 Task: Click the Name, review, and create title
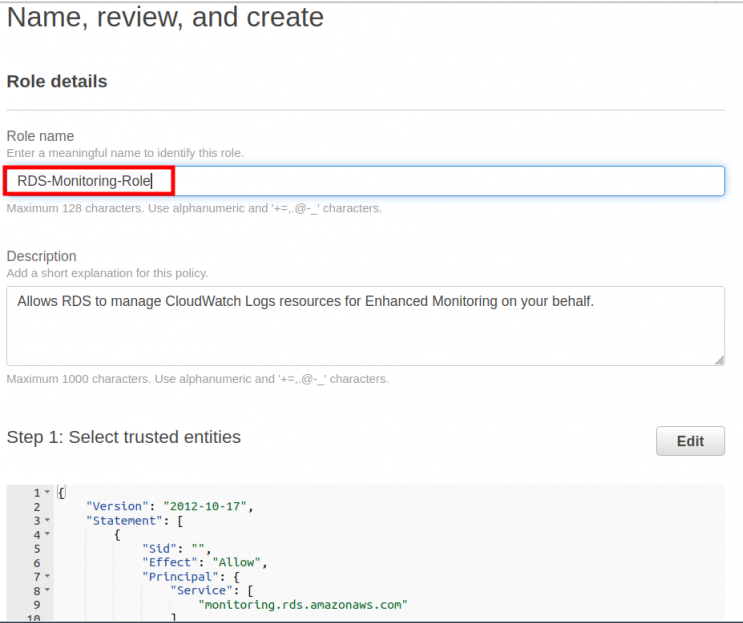[166, 18]
